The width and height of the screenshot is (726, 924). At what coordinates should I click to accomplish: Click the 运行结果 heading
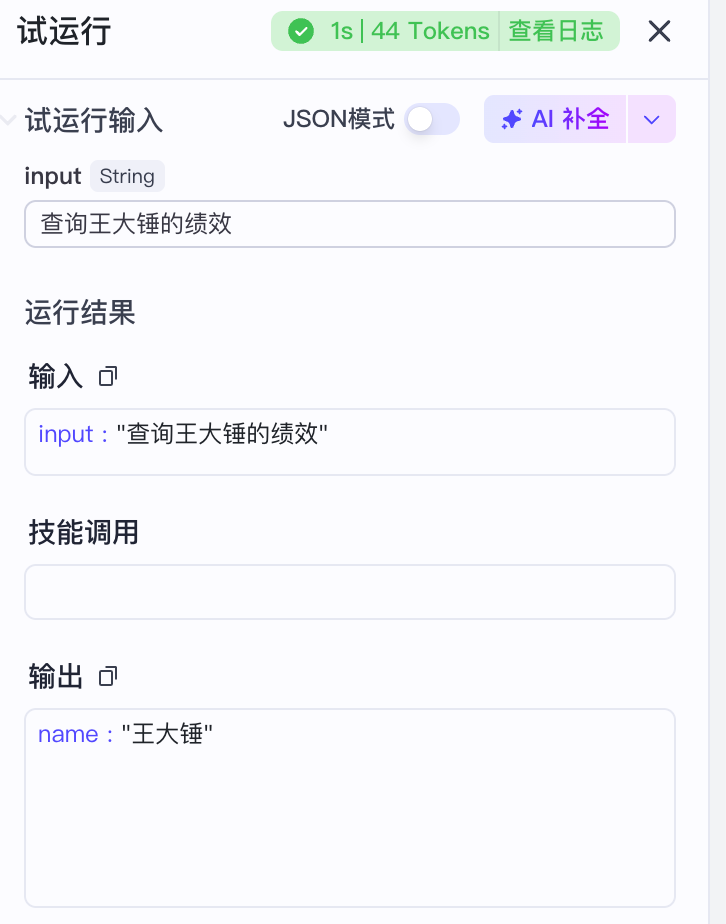click(80, 313)
